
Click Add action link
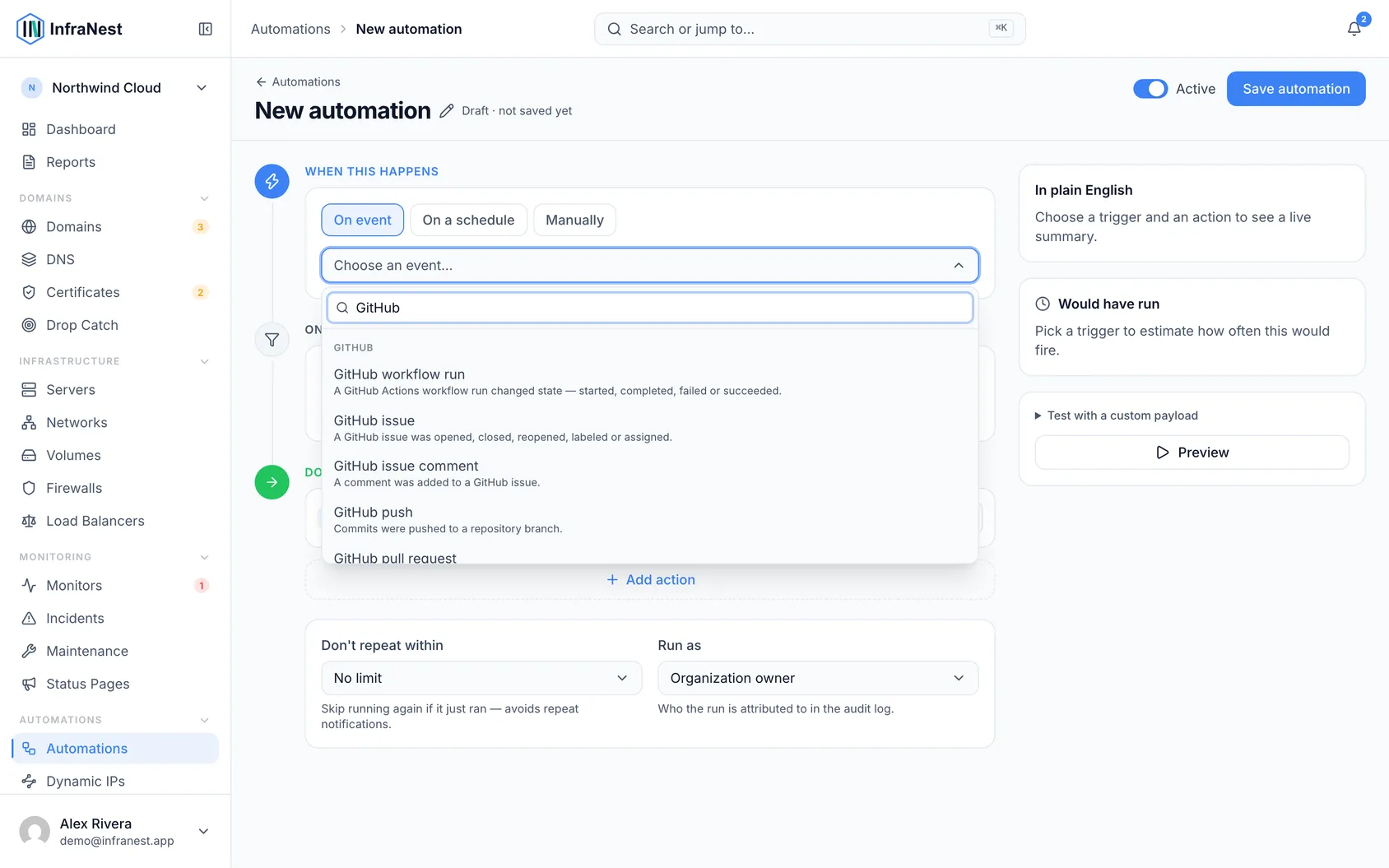650,579
